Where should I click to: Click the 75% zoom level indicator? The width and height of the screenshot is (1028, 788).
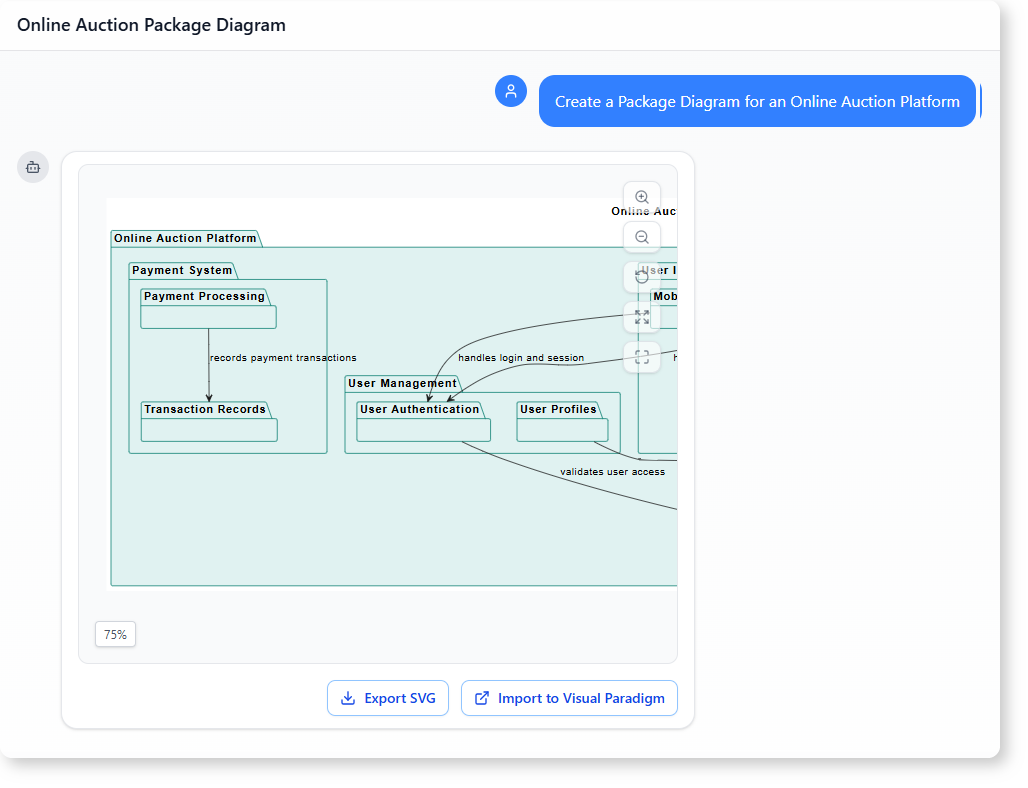(x=115, y=634)
